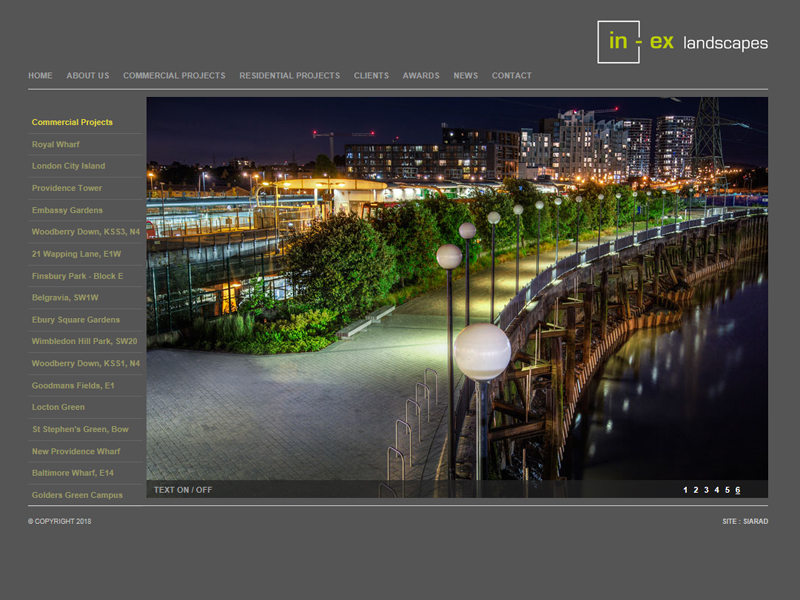Select Embassy Gardens in the sidebar
This screenshot has height=600, width=800.
67,210
